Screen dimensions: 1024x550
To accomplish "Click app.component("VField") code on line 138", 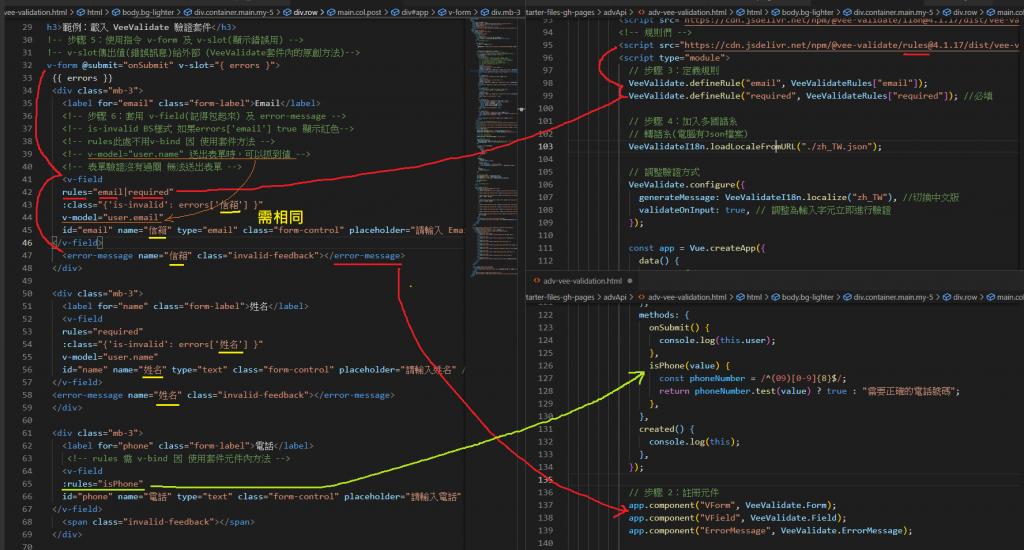I will (x=737, y=517).
